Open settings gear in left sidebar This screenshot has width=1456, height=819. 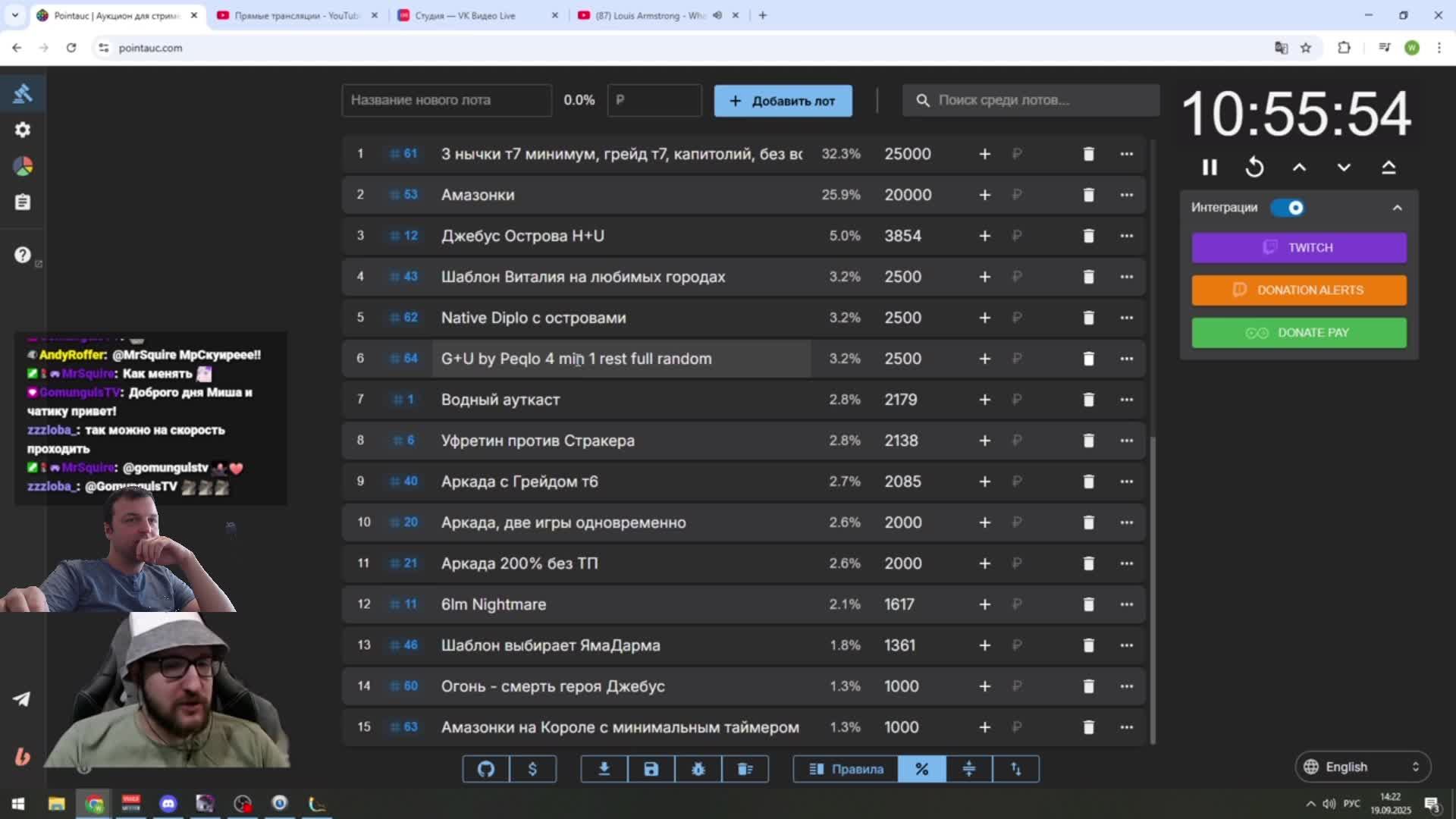pyautogui.click(x=23, y=130)
